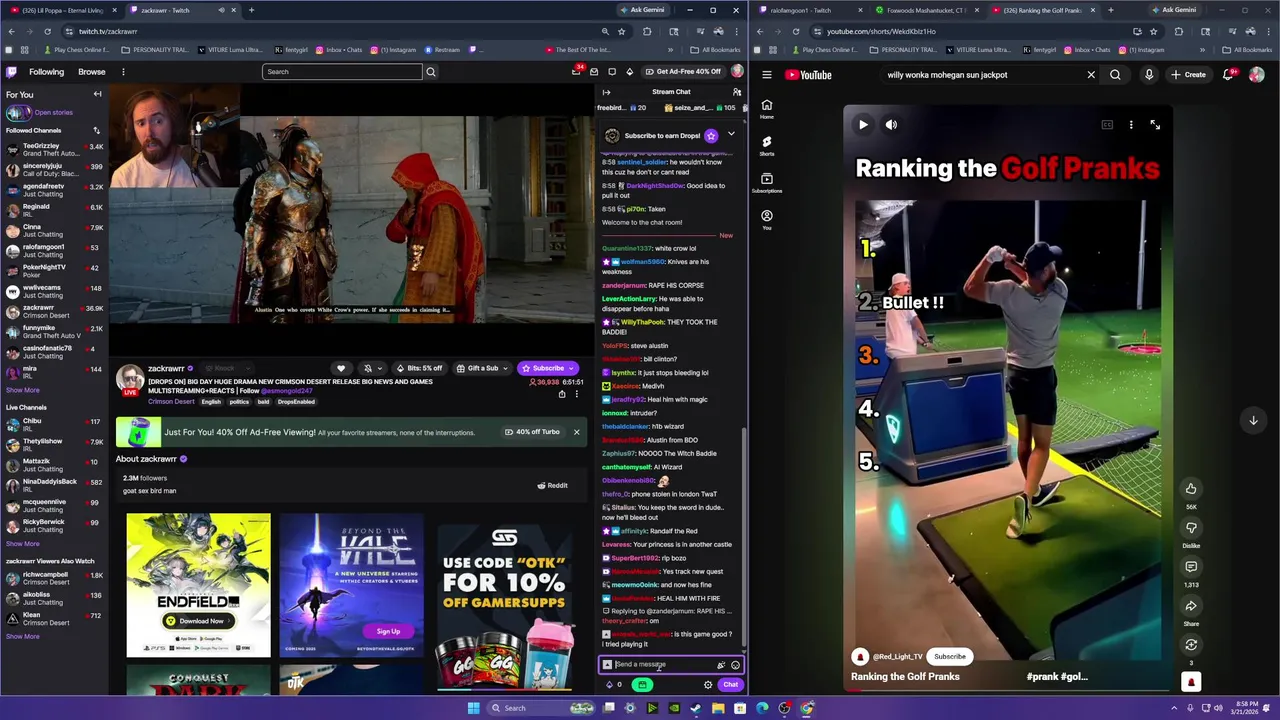Open comments on the YouTube Short
The height and width of the screenshot is (720, 1280).
click(x=1191, y=567)
